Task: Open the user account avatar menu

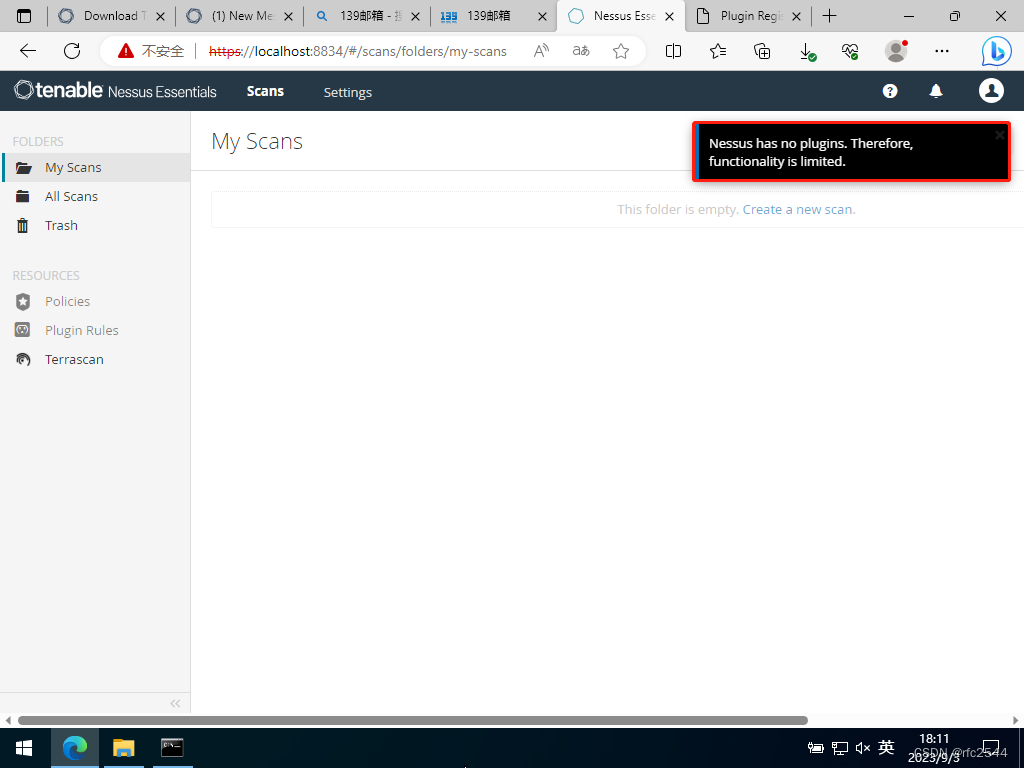Action: [x=991, y=91]
